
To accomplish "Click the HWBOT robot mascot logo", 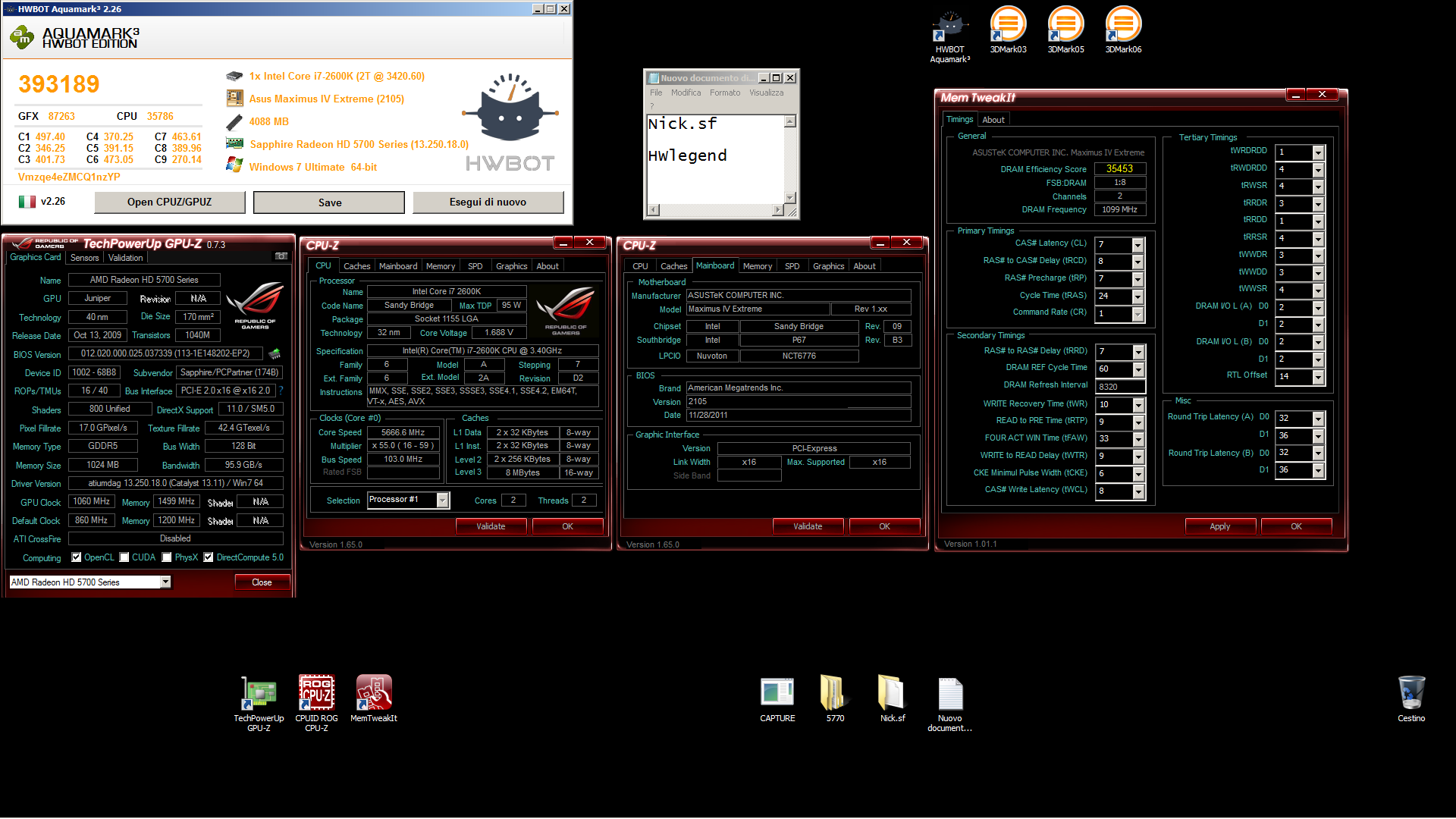I will click(x=510, y=108).
